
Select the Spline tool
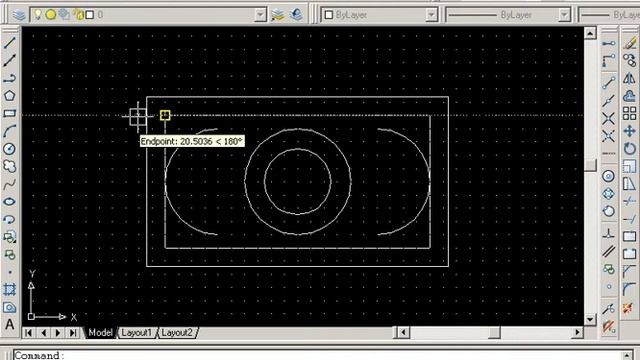point(9,184)
